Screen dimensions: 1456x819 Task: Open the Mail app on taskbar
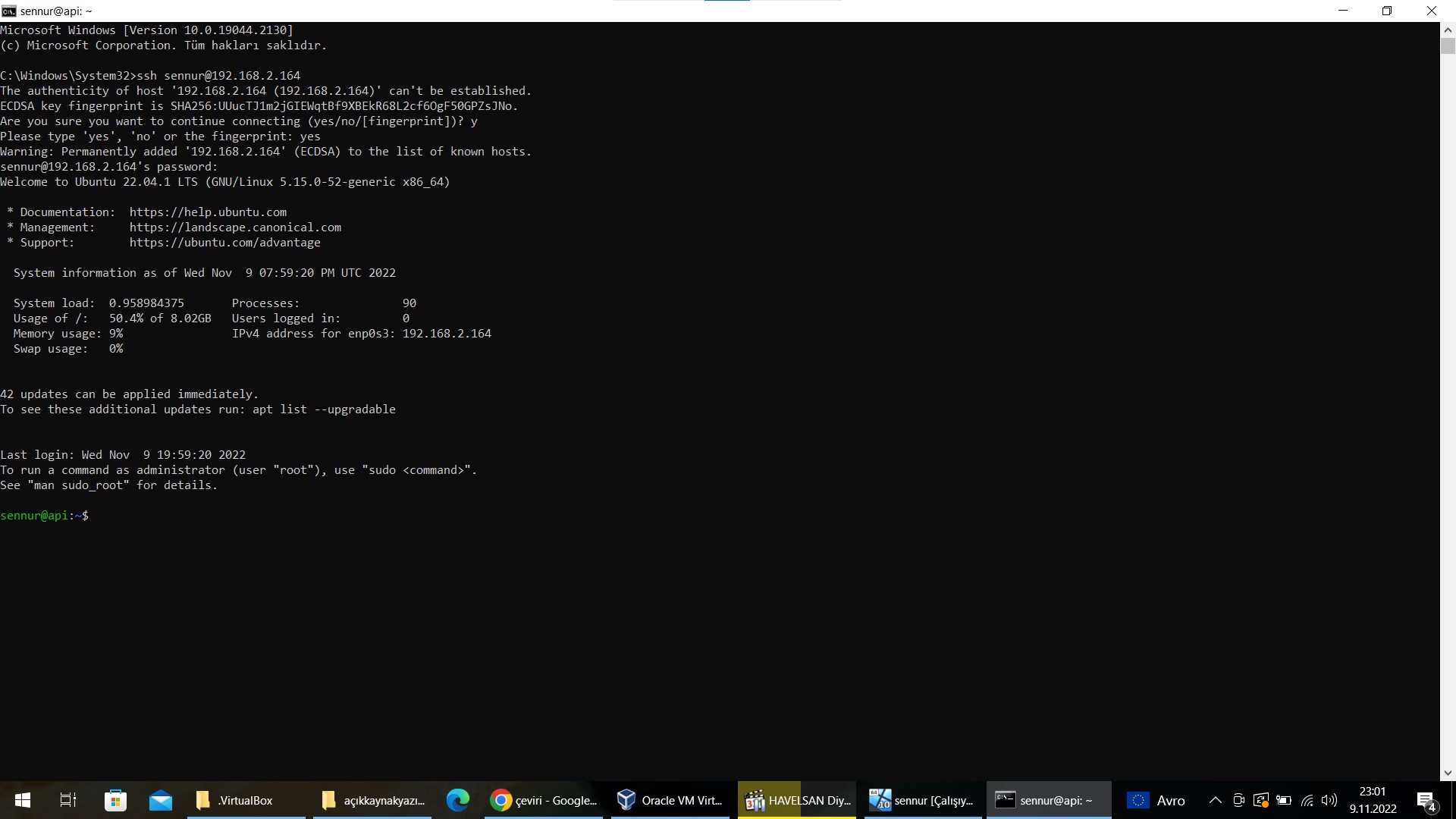click(161, 800)
